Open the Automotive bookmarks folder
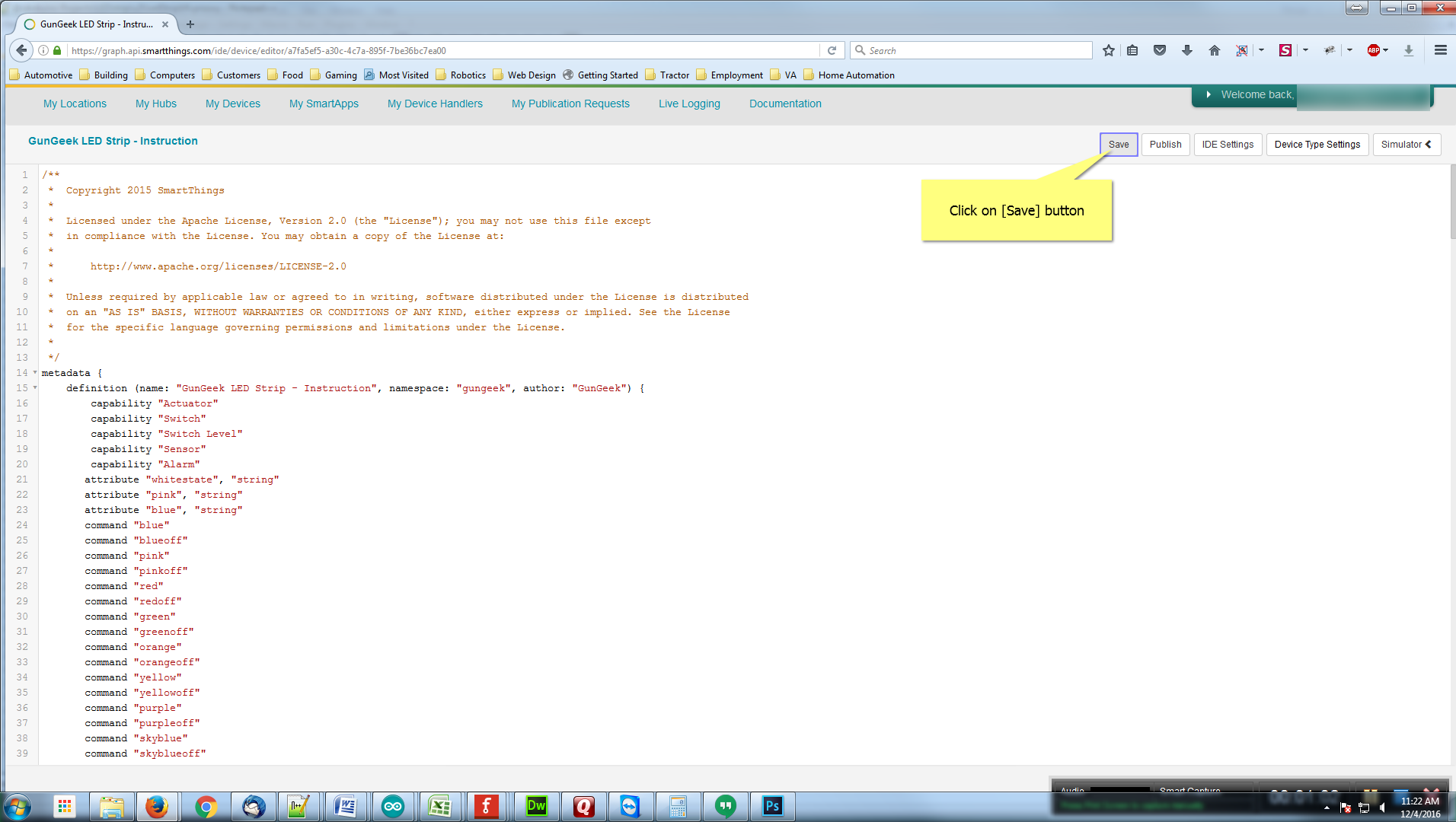Viewport: 1456px width, 822px height. point(41,75)
